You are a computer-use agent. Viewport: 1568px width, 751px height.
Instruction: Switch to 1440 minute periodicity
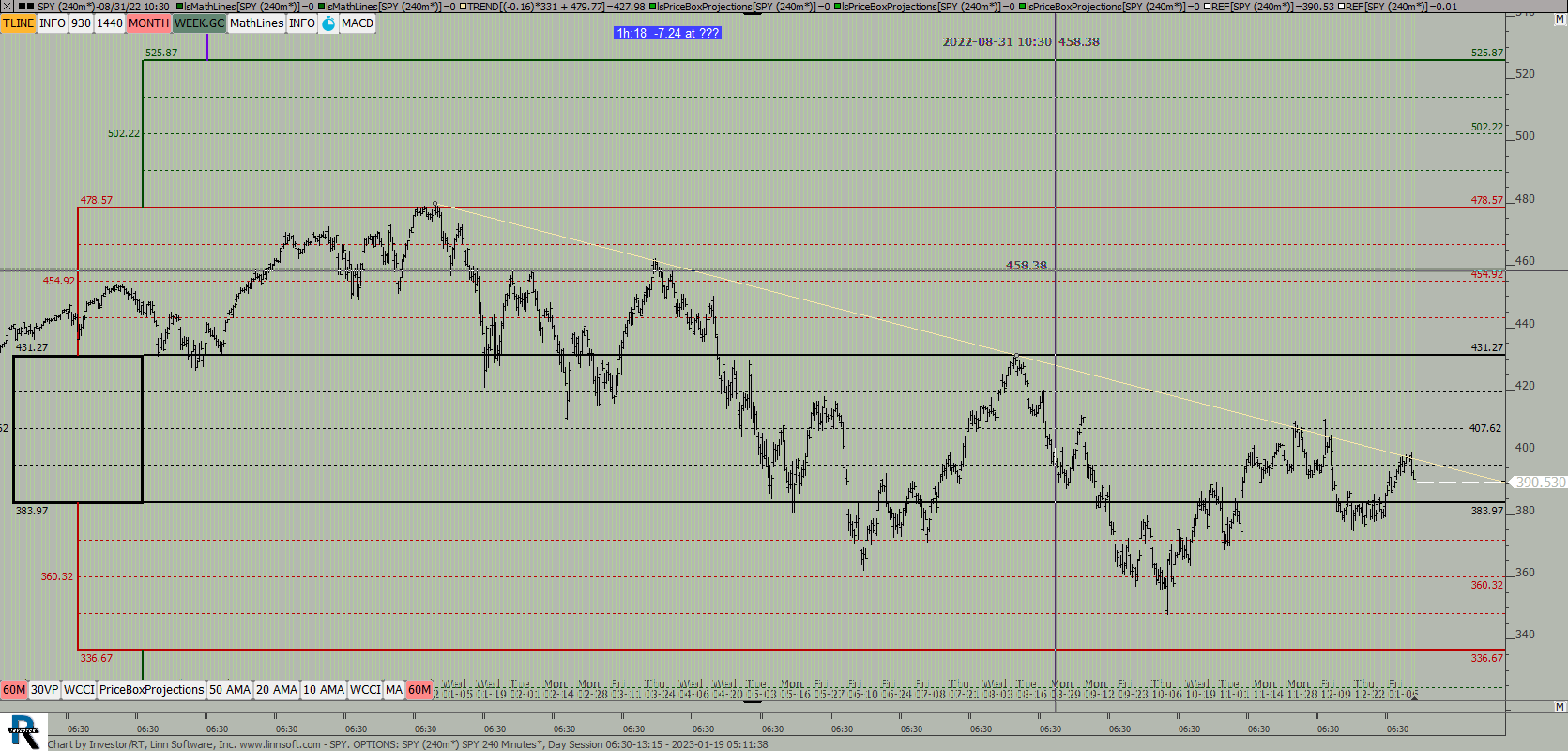pyautogui.click(x=110, y=23)
